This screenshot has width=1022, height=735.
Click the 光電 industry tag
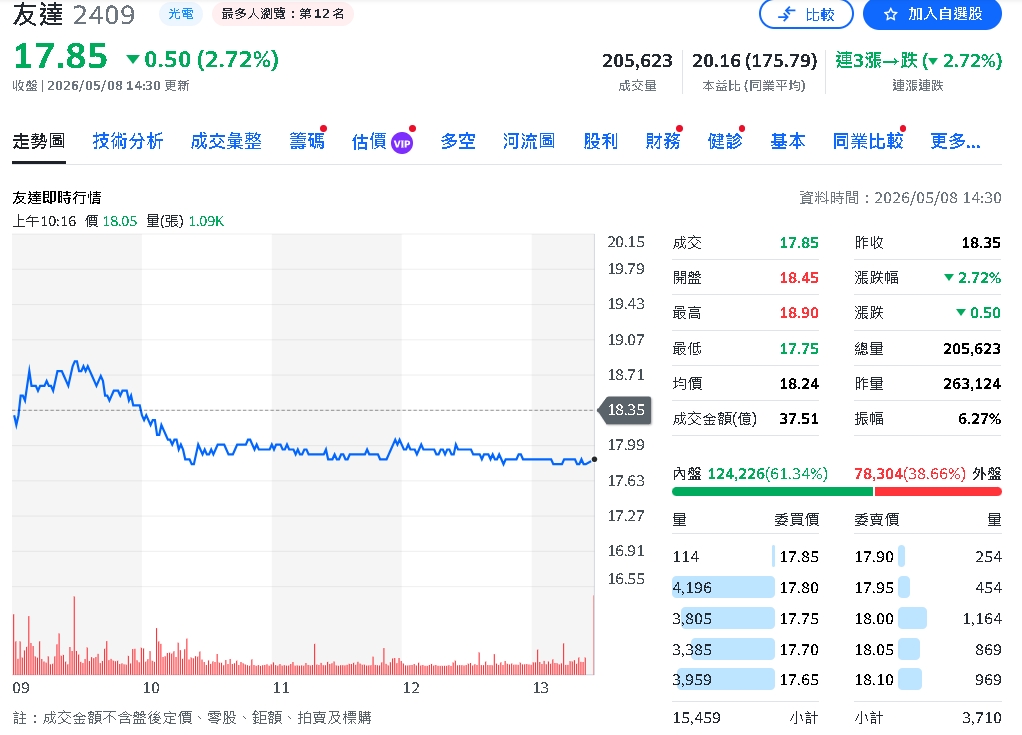tap(181, 14)
